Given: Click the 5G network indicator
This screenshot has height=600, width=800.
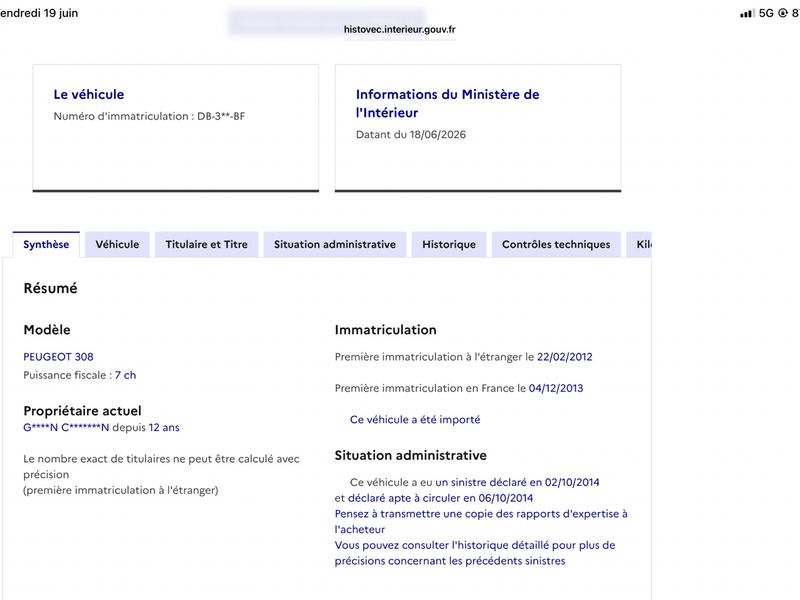Looking at the screenshot, I should coord(766,13).
